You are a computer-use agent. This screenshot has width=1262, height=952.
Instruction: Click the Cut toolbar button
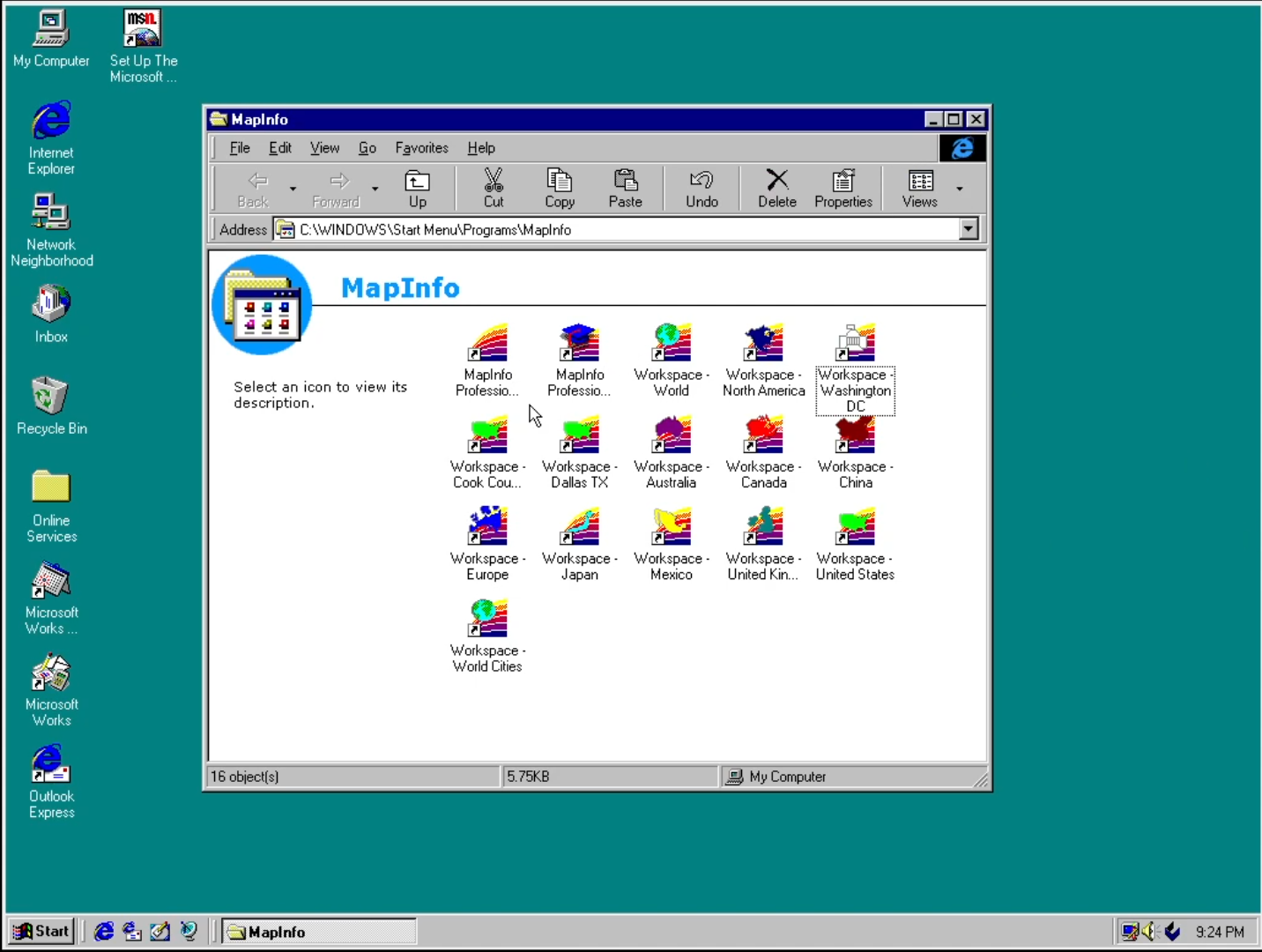(x=494, y=189)
